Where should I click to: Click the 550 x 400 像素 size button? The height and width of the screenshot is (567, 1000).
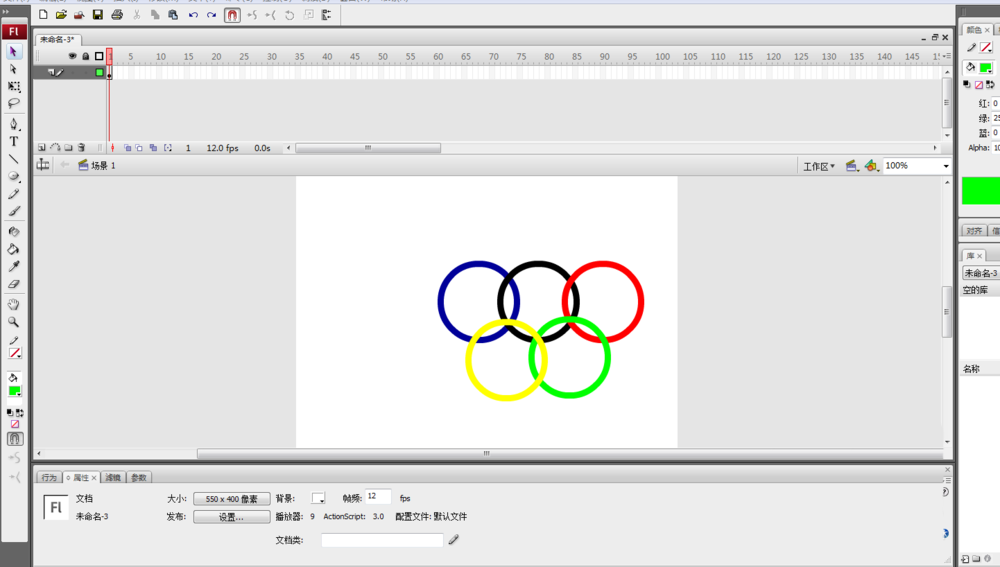coord(232,499)
